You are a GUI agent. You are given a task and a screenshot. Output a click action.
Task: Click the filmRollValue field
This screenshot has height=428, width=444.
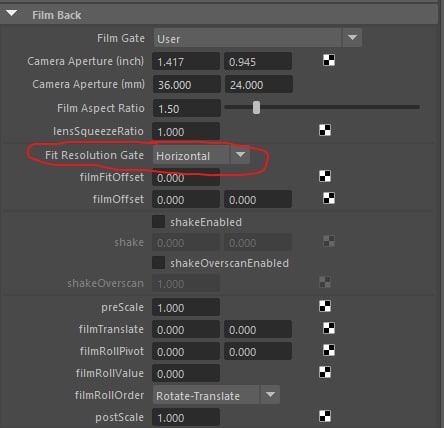tap(186, 373)
